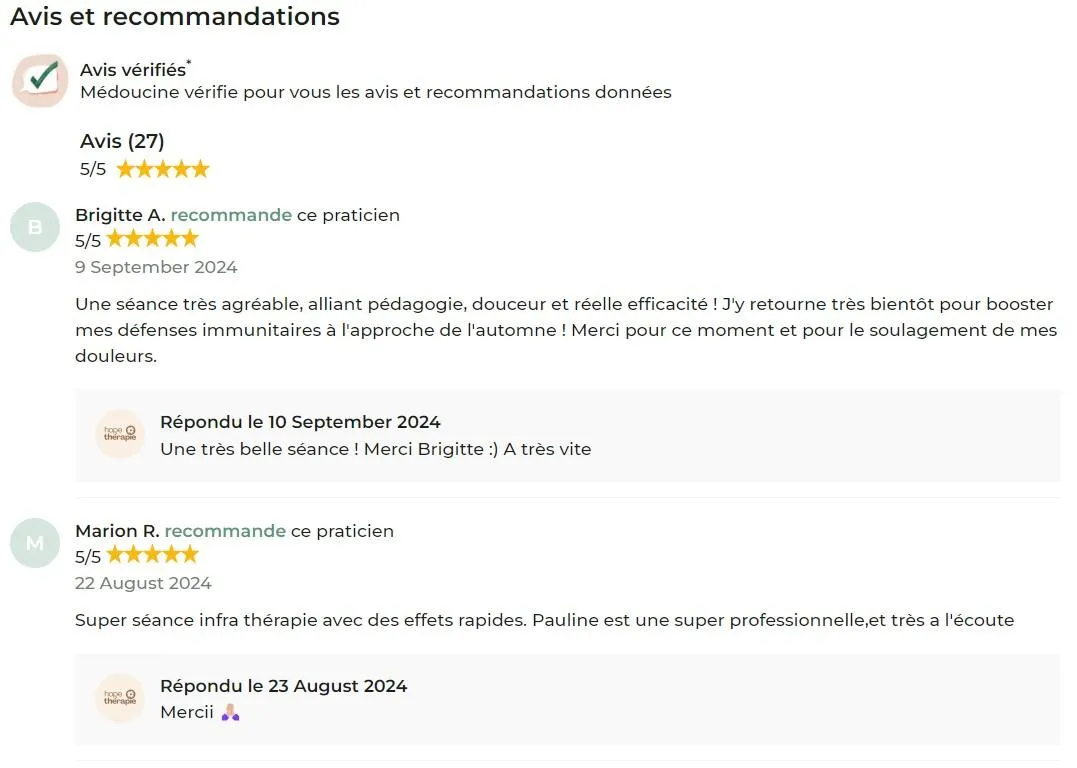The width and height of the screenshot is (1077, 768).
Task: Click the Avis vérifiés label with asterisk
Action: pos(135,69)
